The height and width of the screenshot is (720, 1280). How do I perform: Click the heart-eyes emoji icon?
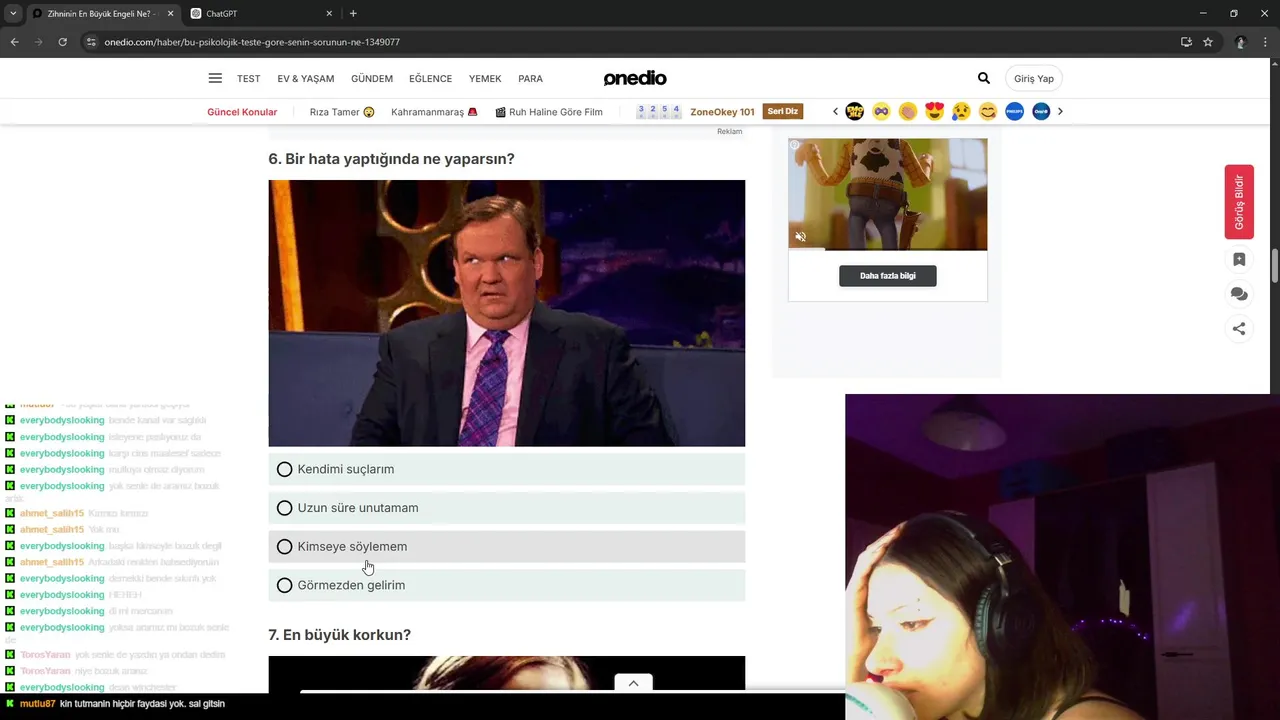934,112
